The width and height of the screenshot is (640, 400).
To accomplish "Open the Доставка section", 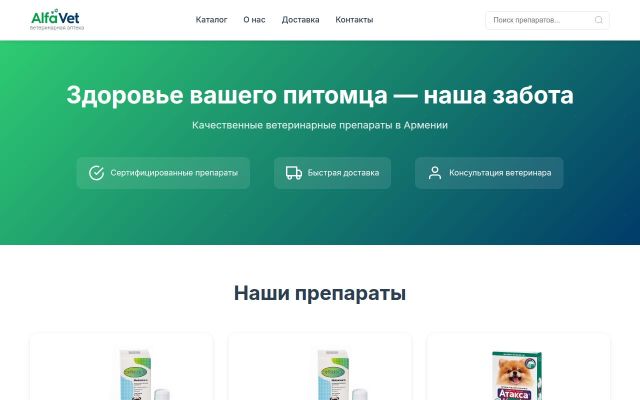I will click(x=300, y=20).
